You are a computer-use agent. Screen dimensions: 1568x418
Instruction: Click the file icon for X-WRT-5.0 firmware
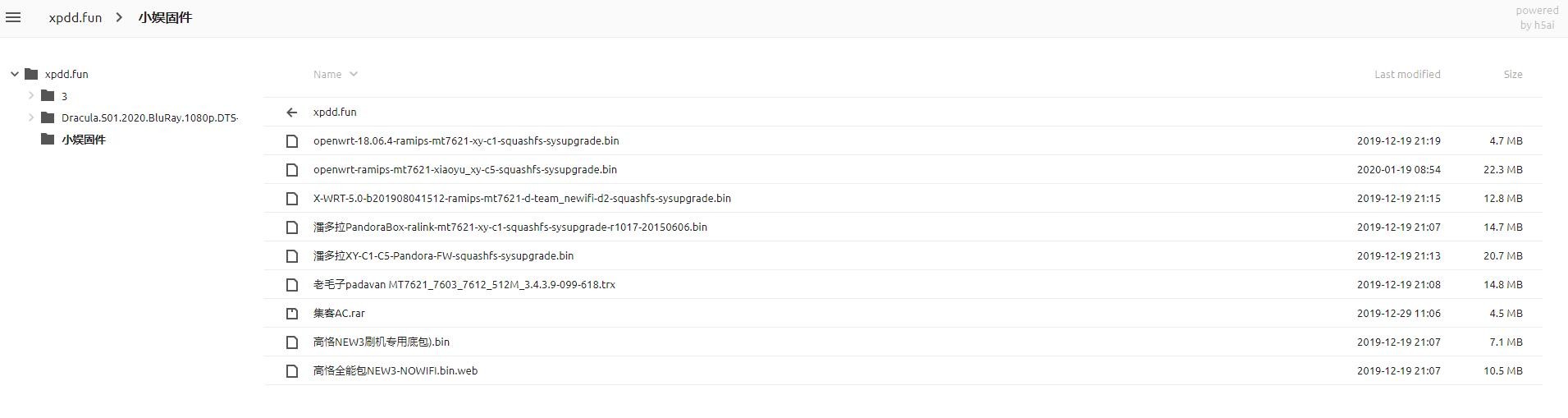pos(291,199)
